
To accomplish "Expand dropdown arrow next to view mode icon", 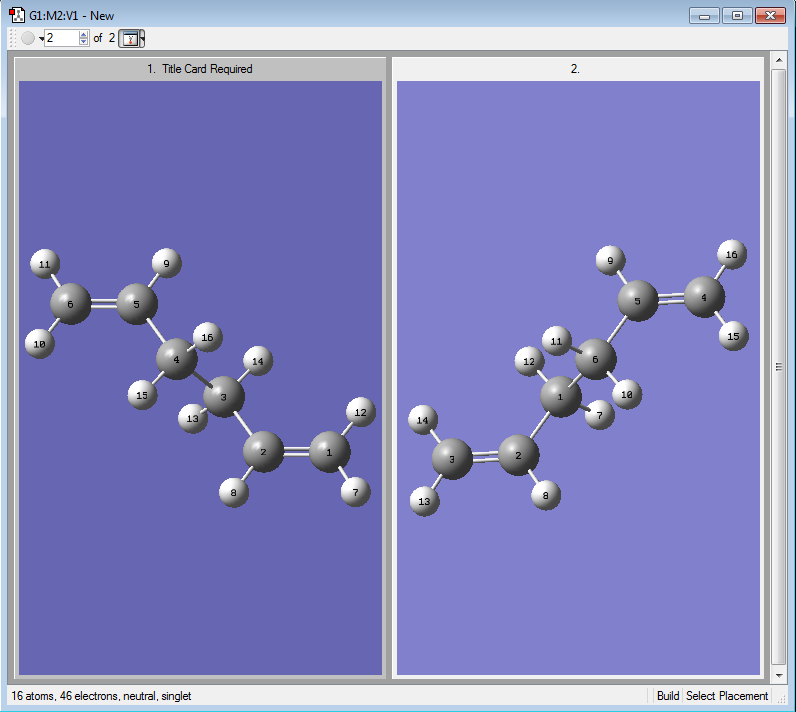I will click(x=143, y=38).
